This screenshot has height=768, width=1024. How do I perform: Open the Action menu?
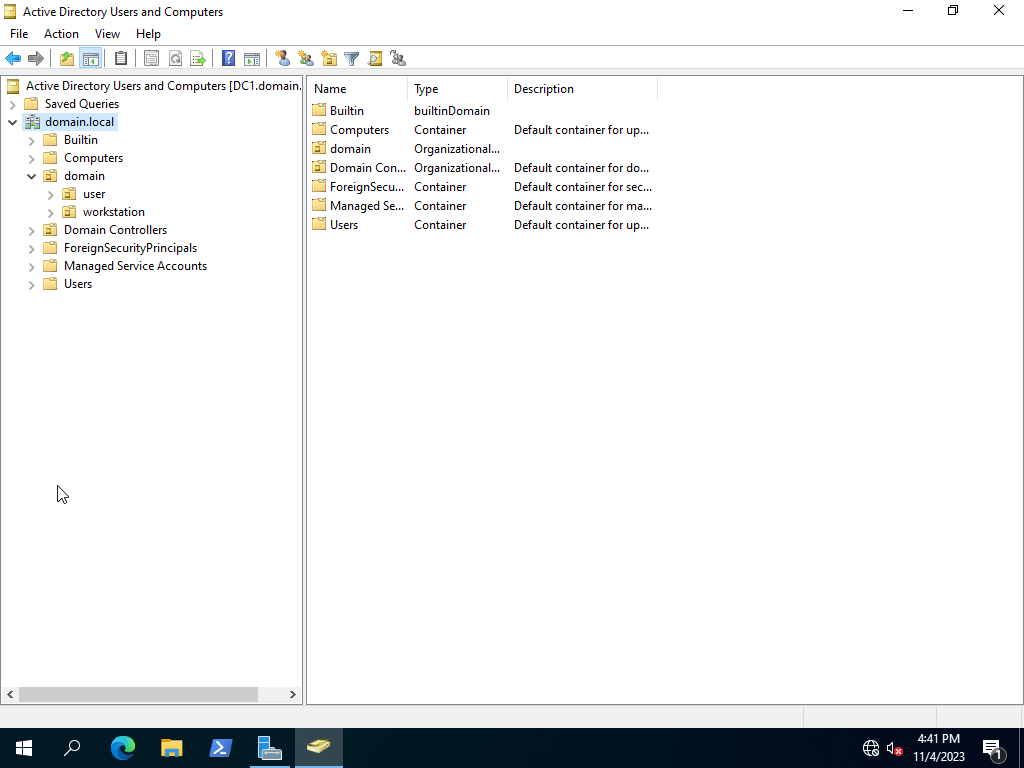[61, 34]
